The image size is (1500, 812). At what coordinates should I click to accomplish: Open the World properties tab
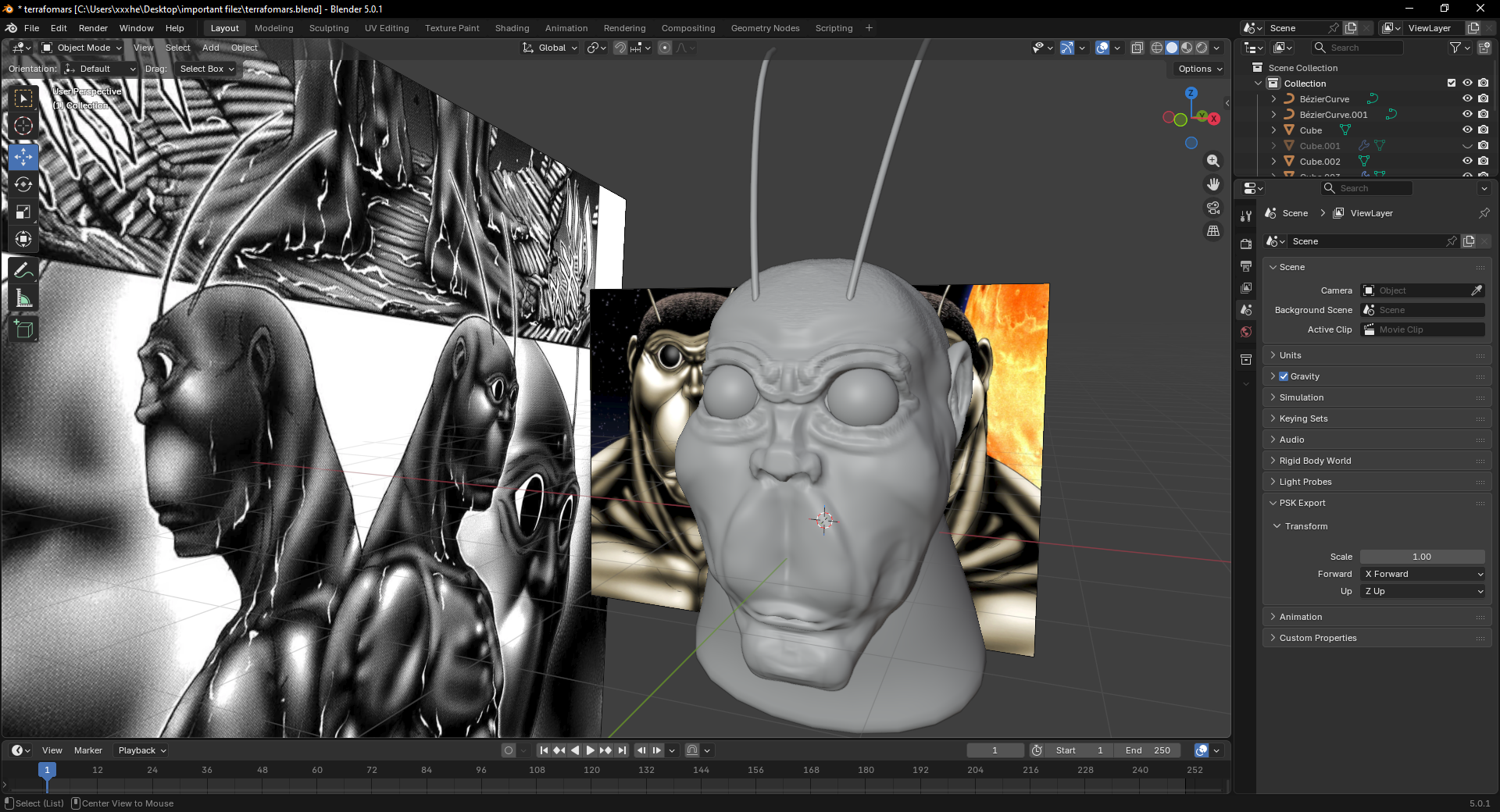[1246, 332]
